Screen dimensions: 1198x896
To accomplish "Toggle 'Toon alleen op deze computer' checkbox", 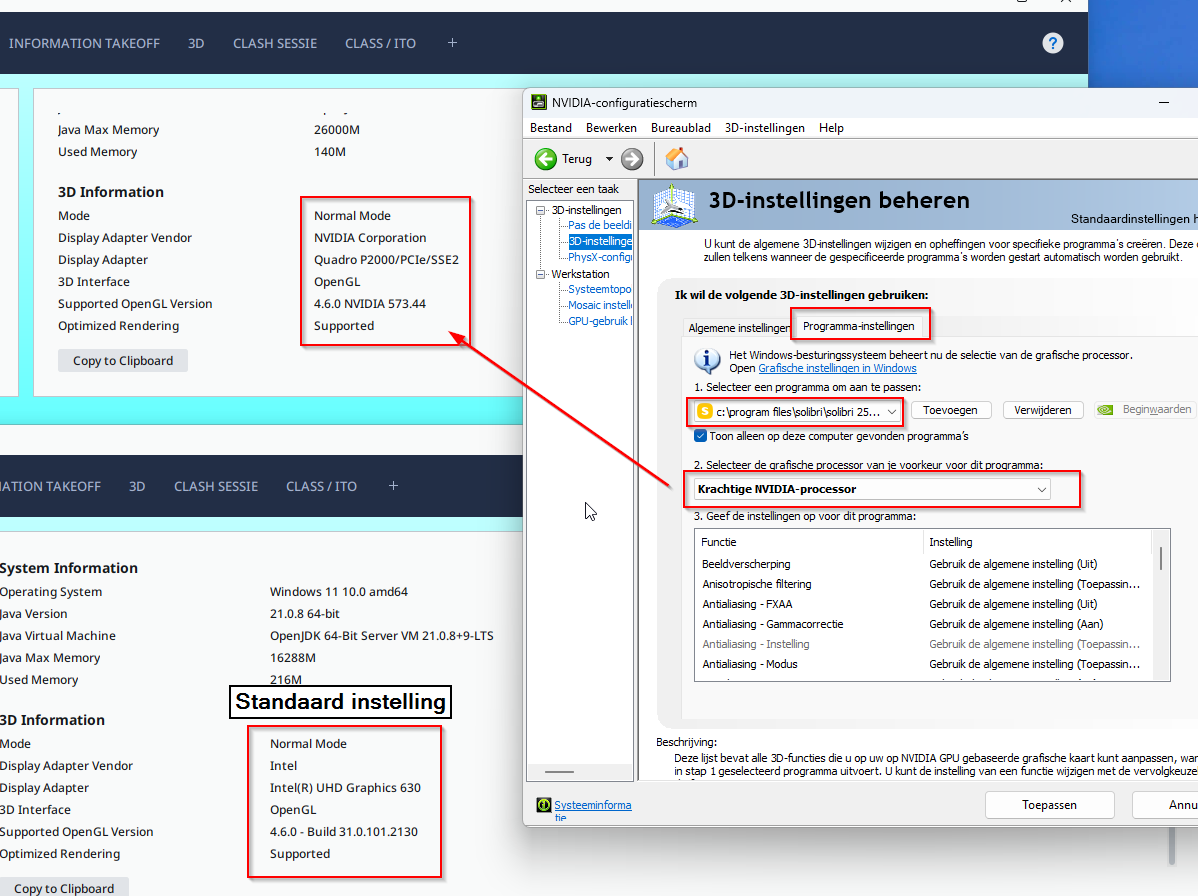I will pos(700,436).
